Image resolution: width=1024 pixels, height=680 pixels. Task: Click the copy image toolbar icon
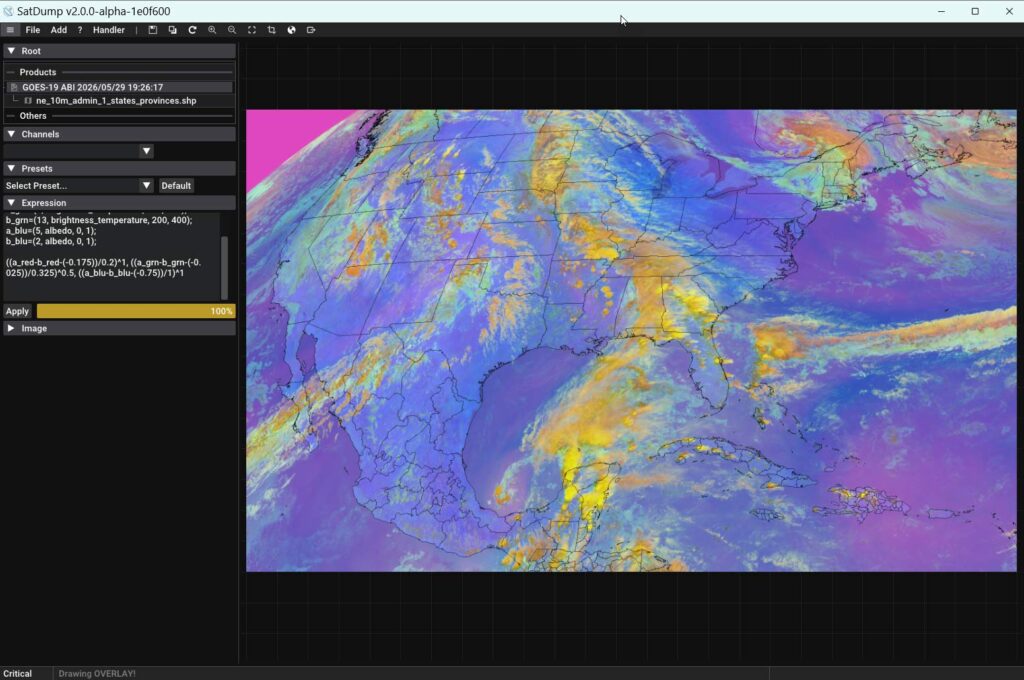(172, 30)
